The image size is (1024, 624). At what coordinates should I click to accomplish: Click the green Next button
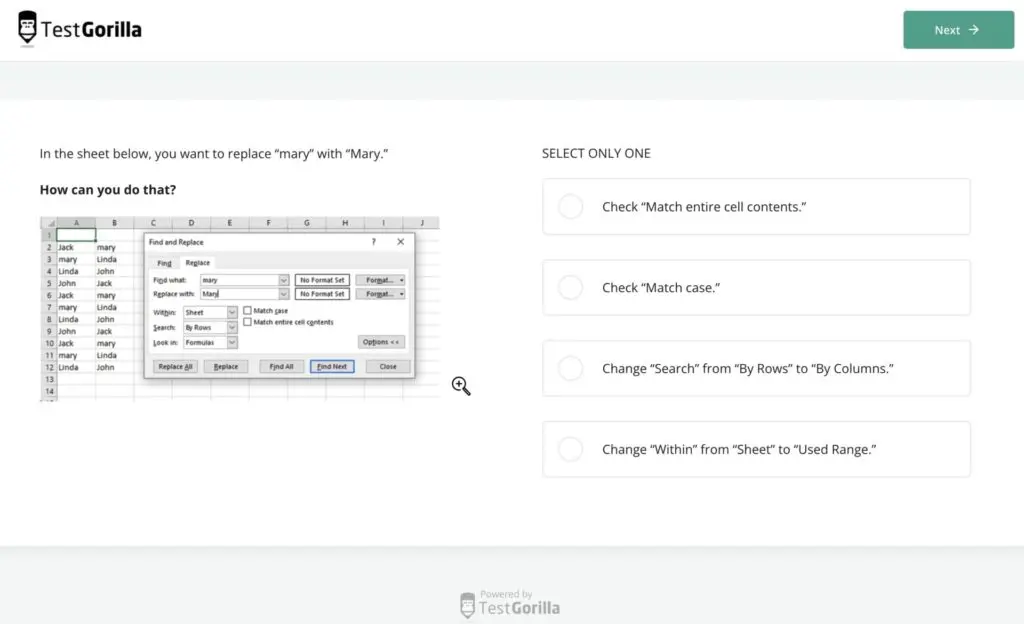pos(957,29)
